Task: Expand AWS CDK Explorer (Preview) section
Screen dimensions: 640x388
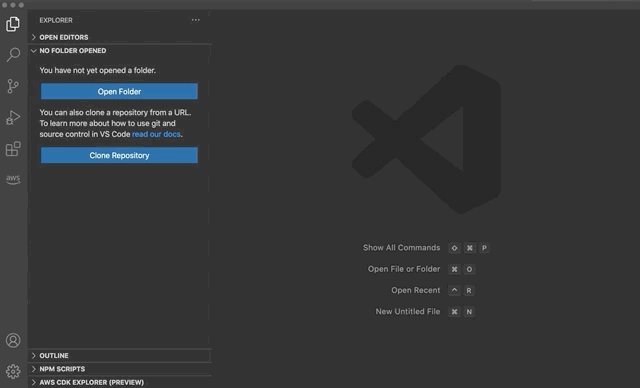Action: (x=119, y=382)
